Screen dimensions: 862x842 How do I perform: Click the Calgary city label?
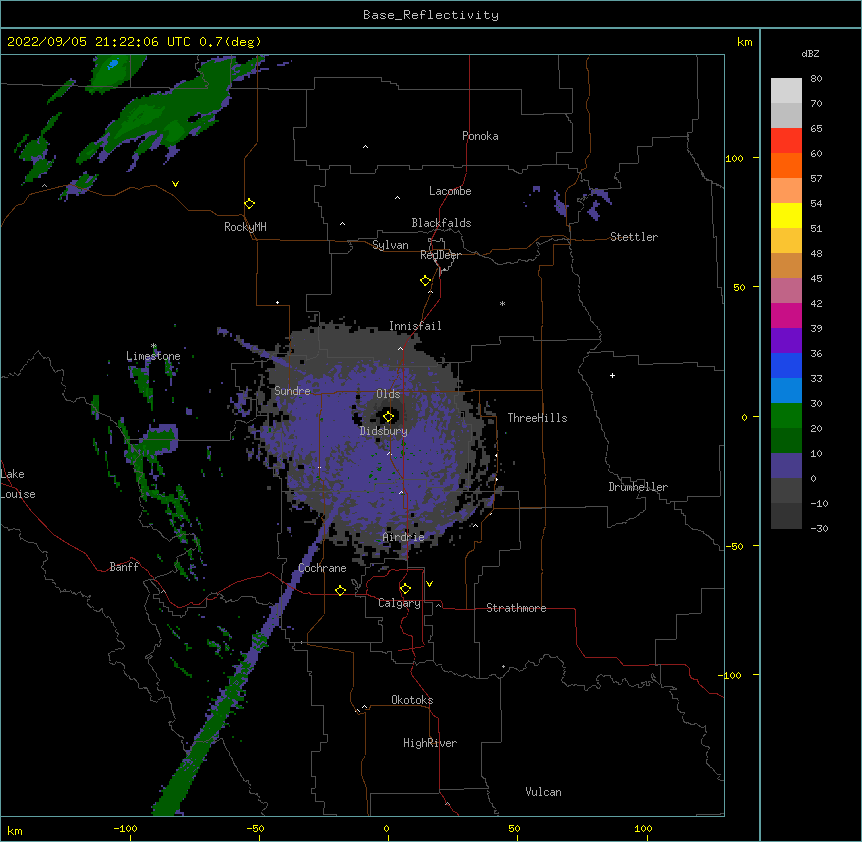(399, 603)
